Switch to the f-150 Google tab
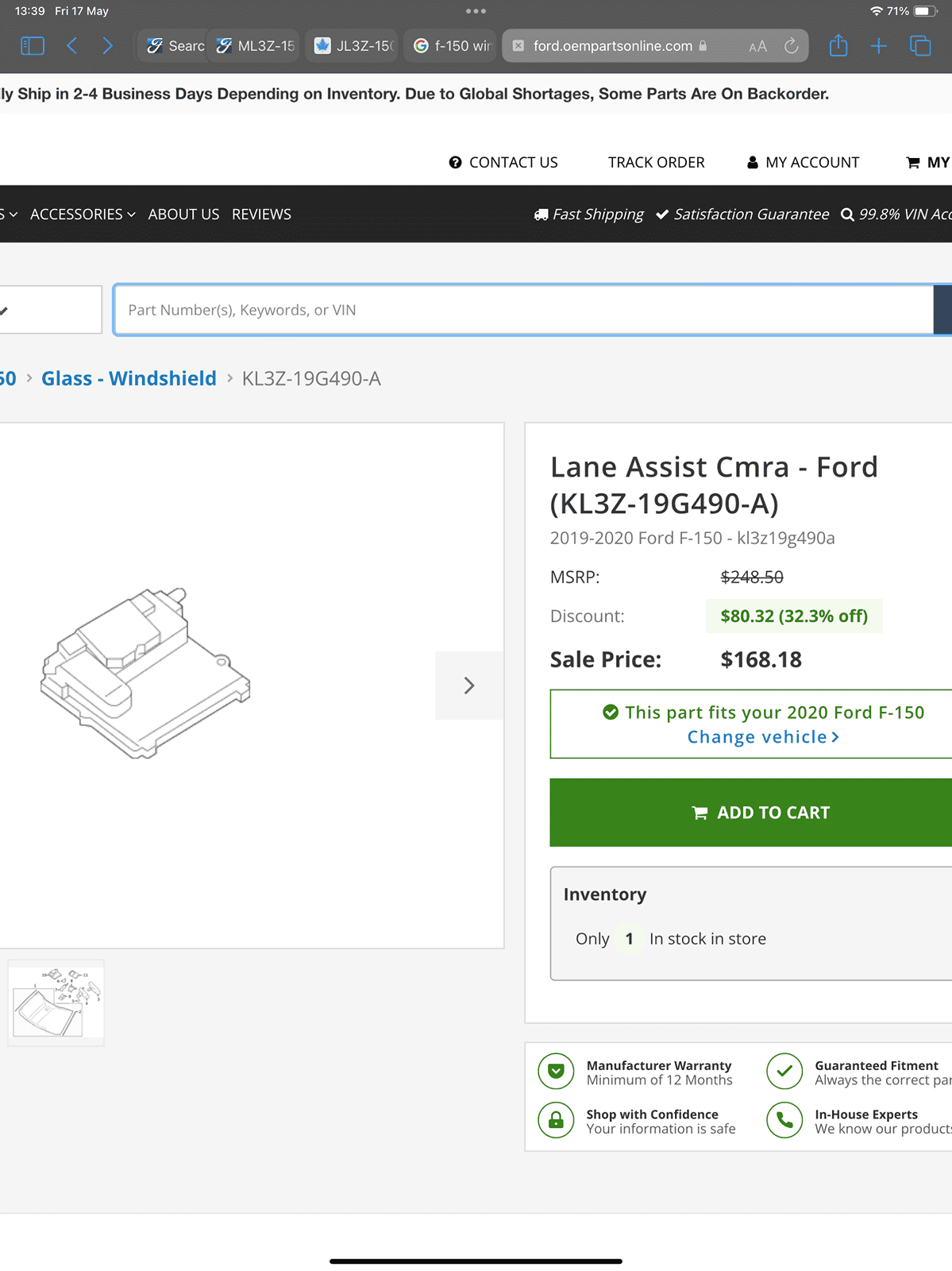Screen dimensions: 952x1271 click(x=453, y=46)
